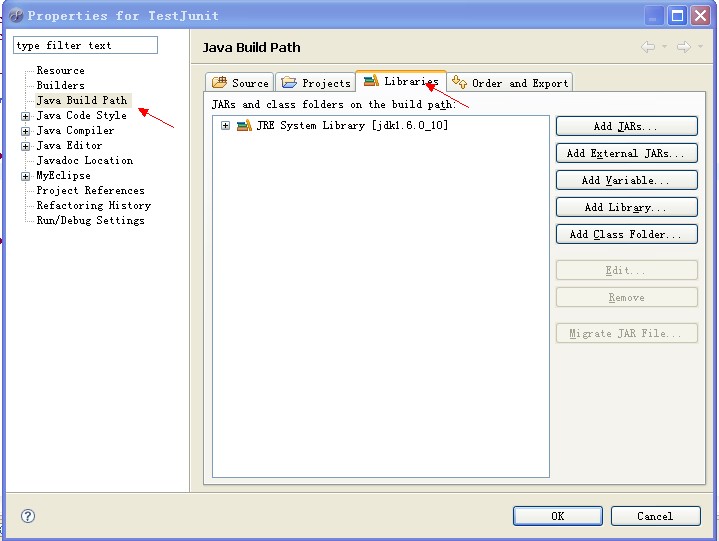719x541 pixels.
Task: Click the JRE System Library books icon
Action: click(x=244, y=125)
